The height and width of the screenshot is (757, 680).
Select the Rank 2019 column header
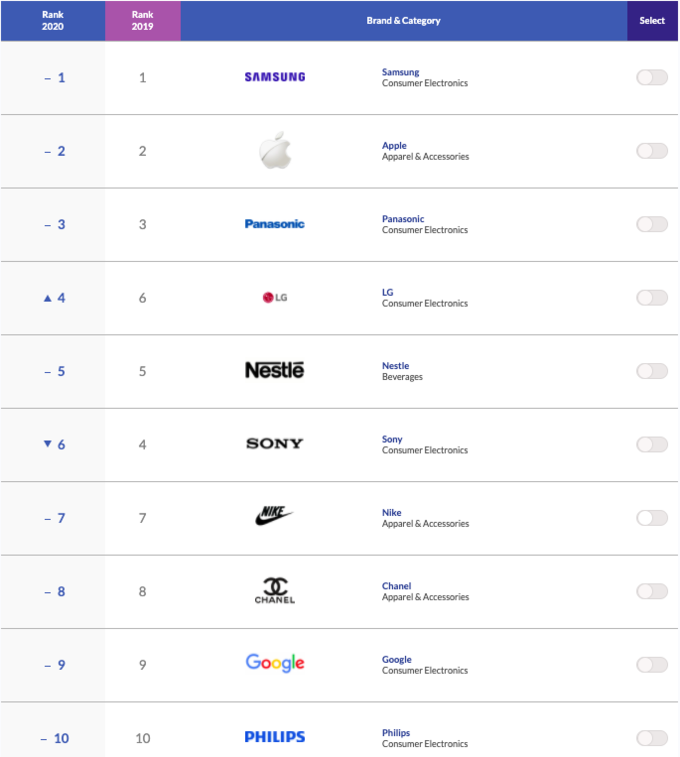click(143, 21)
